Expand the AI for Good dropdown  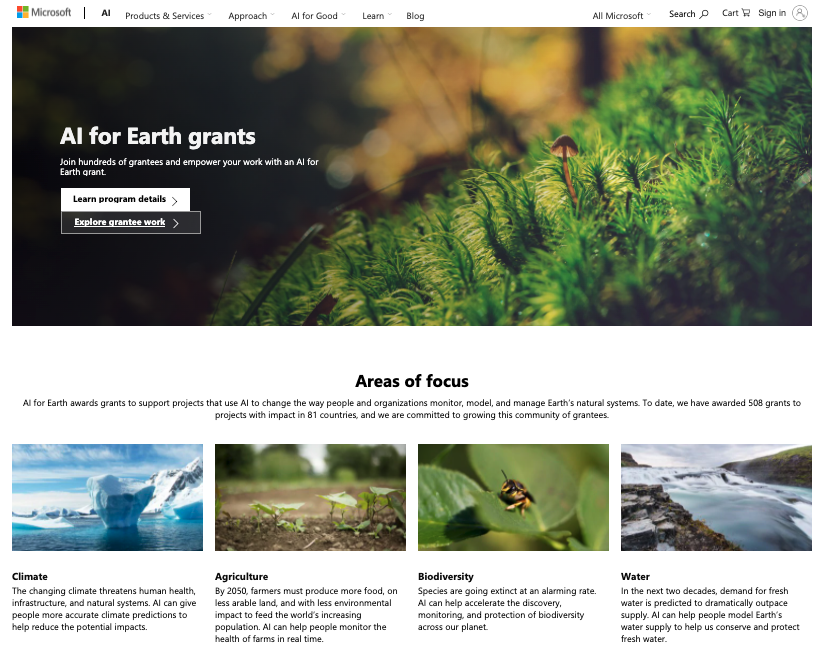point(318,16)
